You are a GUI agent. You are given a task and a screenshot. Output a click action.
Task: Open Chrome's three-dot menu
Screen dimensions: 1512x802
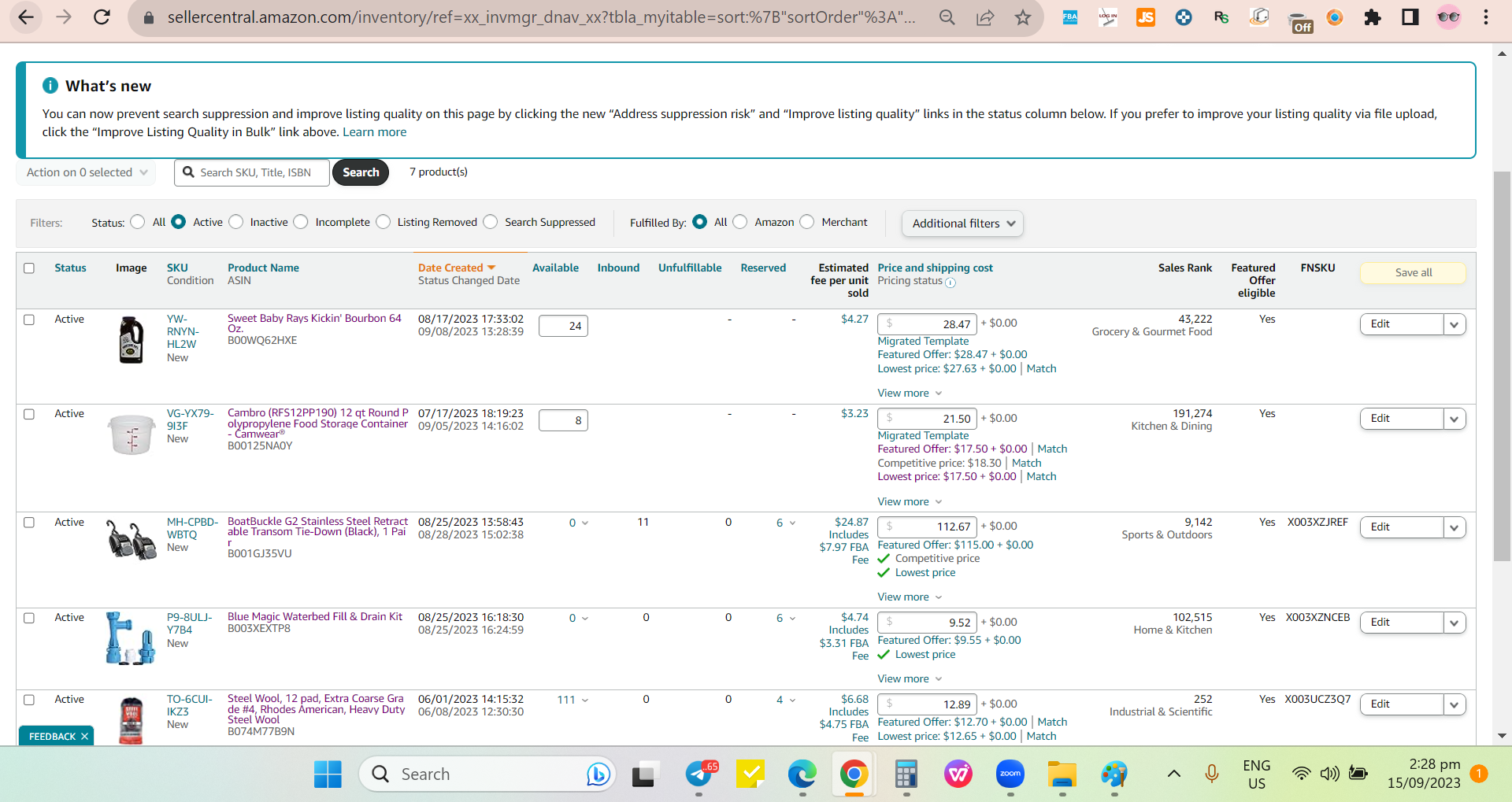click(1486, 17)
